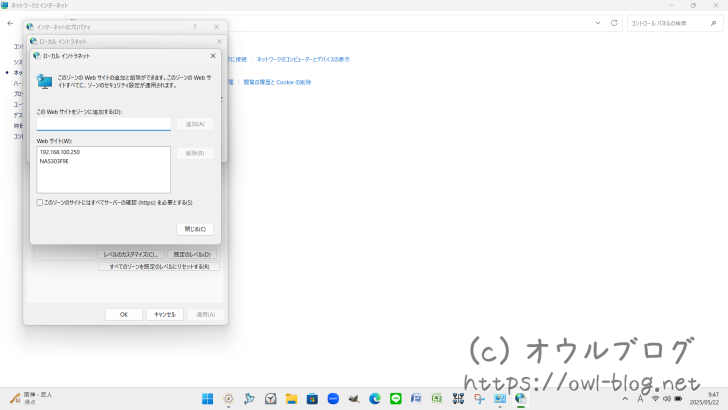Toggle require https server verification checkbox
728x410 pixels.
pos(40,202)
